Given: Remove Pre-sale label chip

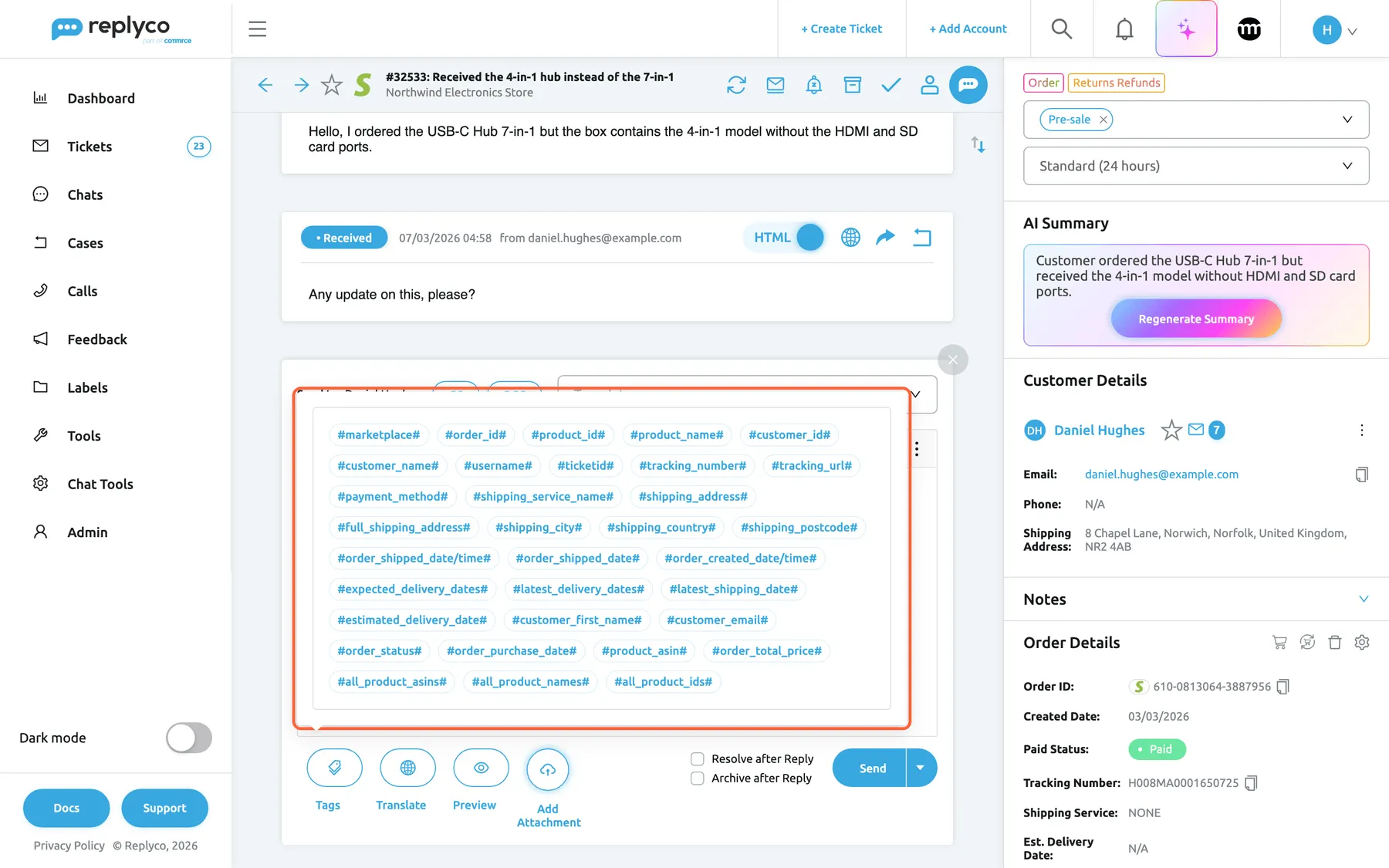Looking at the screenshot, I should (1103, 120).
